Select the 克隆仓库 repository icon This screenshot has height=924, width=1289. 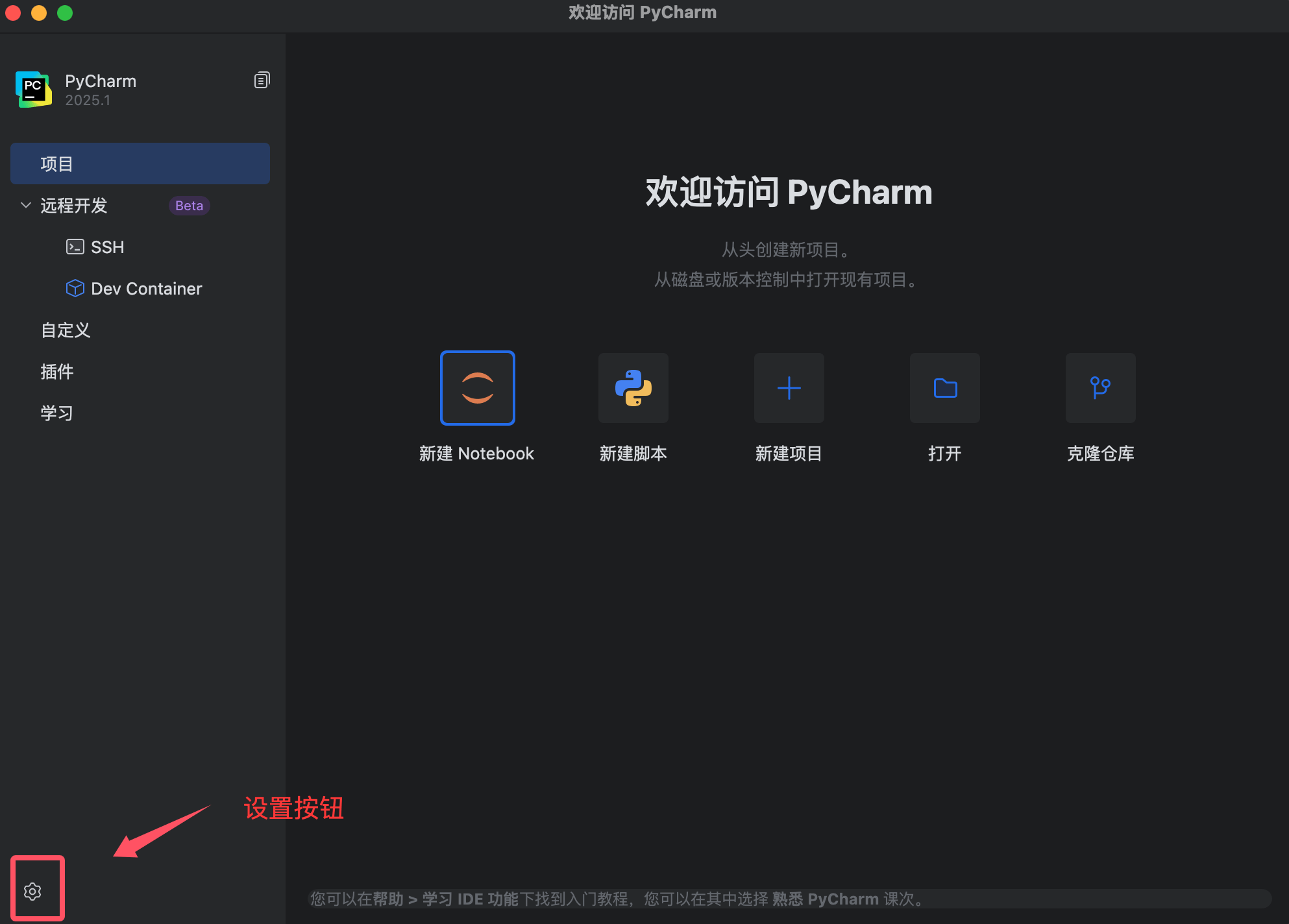1100,387
